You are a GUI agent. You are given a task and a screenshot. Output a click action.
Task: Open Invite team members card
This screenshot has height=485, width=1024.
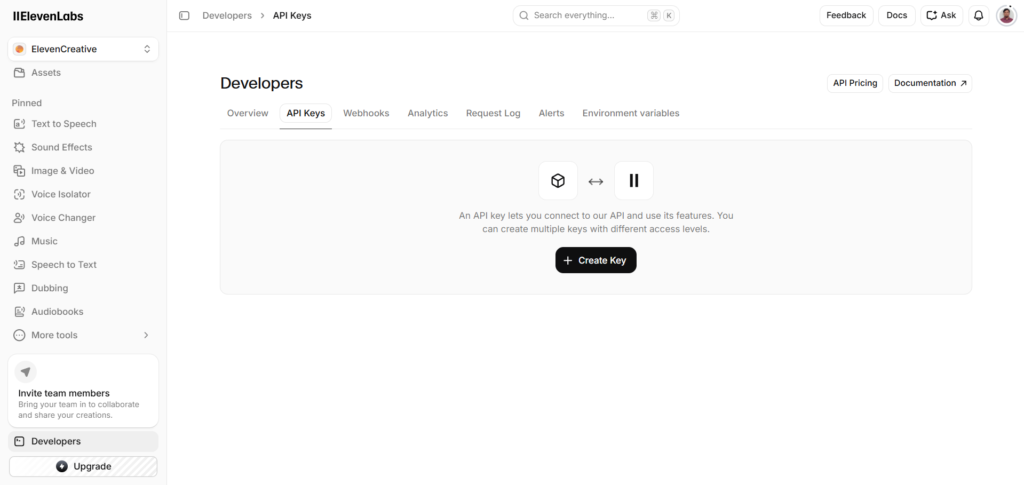(83, 391)
